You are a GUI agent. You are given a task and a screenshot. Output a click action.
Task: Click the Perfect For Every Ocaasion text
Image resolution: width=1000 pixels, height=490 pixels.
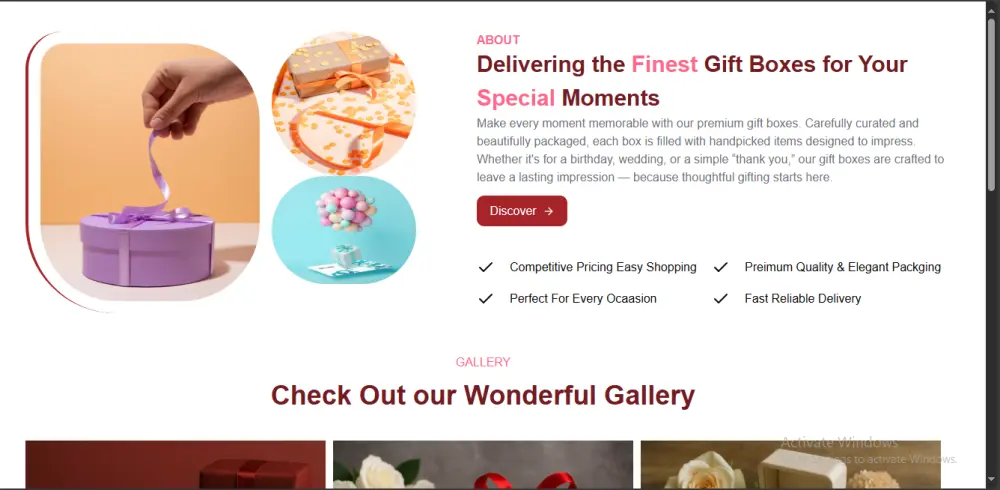coord(583,298)
